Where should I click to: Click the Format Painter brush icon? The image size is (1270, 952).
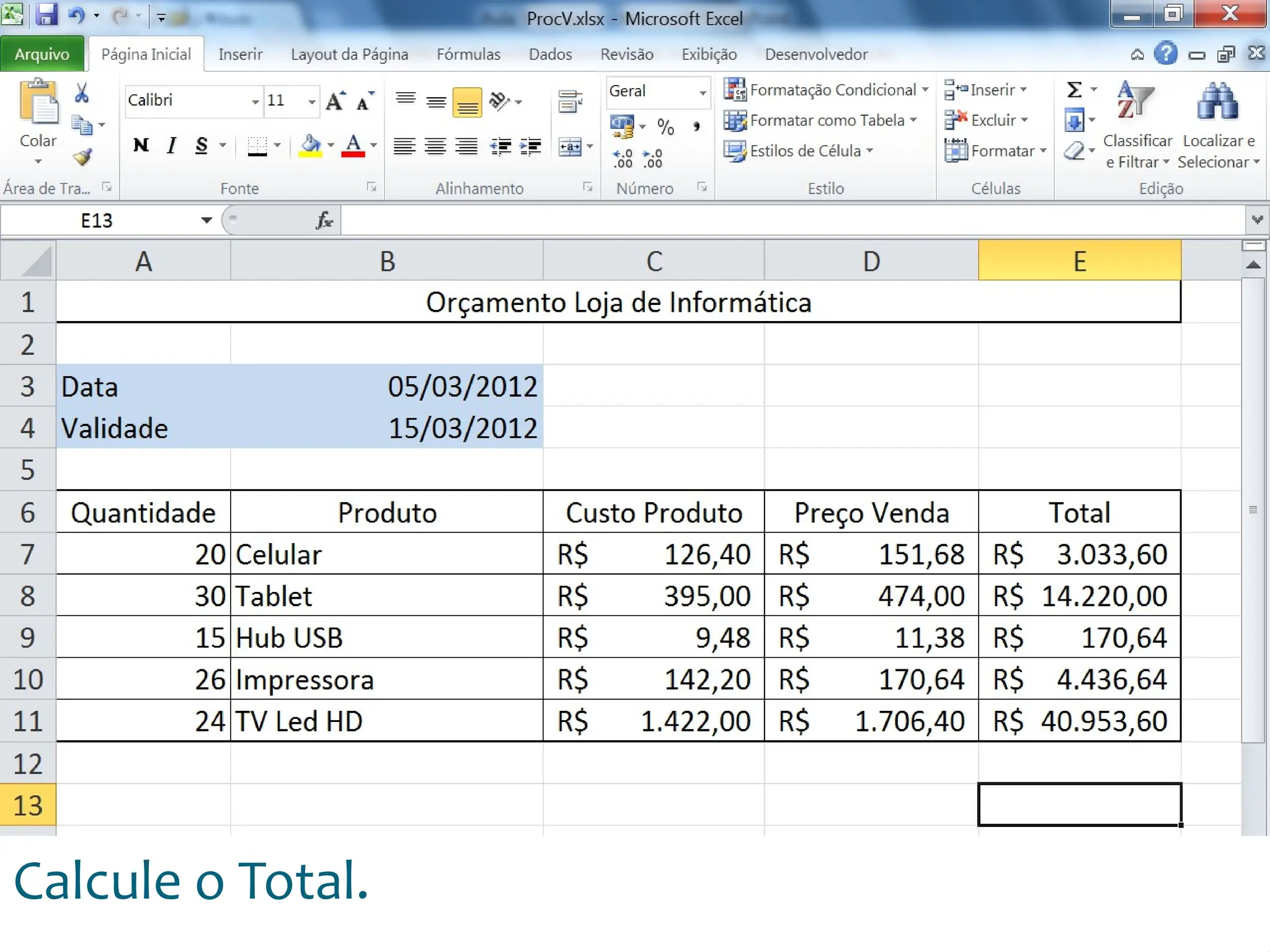click(82, 157)
